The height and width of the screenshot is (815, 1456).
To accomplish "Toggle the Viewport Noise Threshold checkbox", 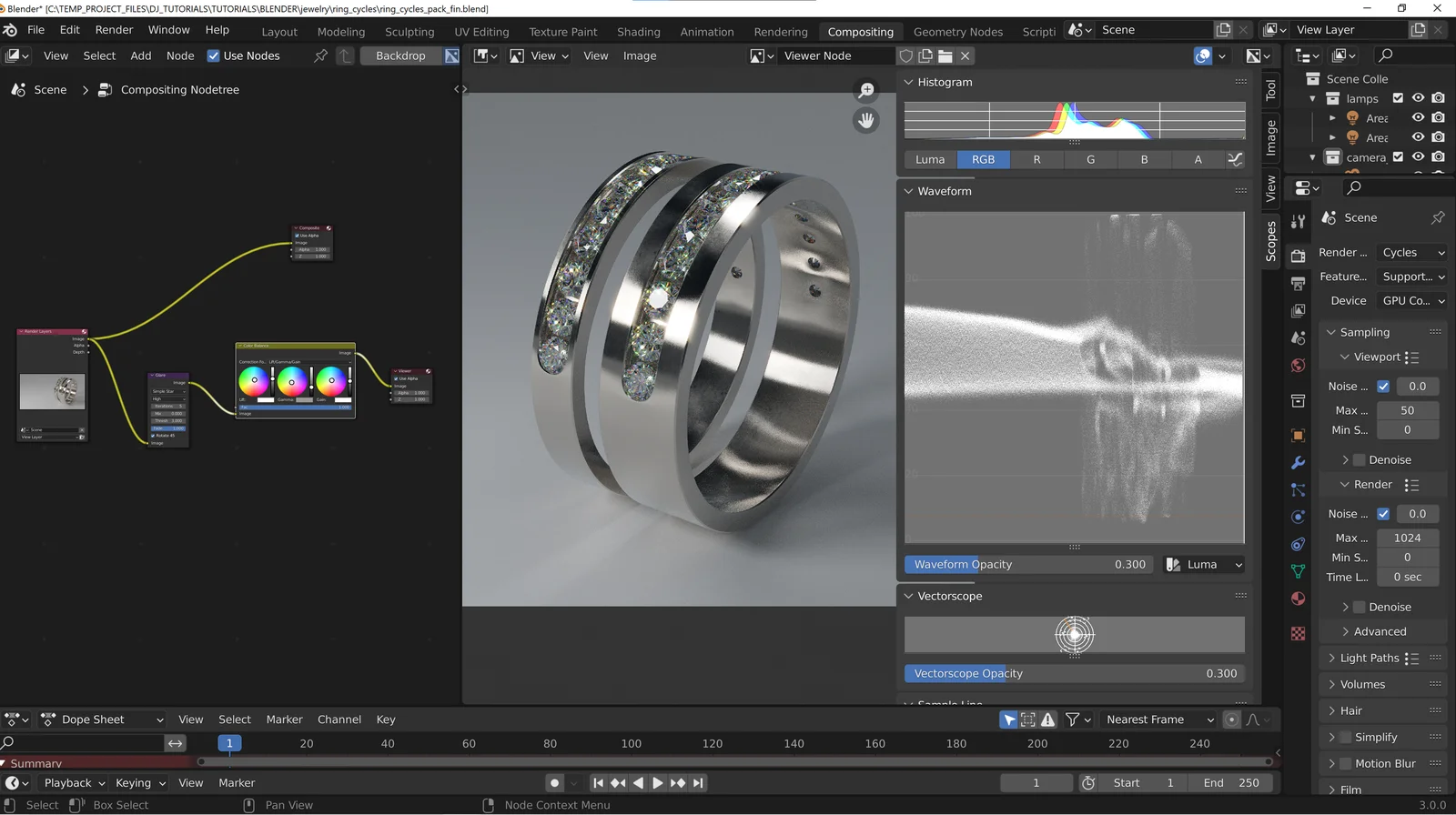I will click(x=1383, y=387).
